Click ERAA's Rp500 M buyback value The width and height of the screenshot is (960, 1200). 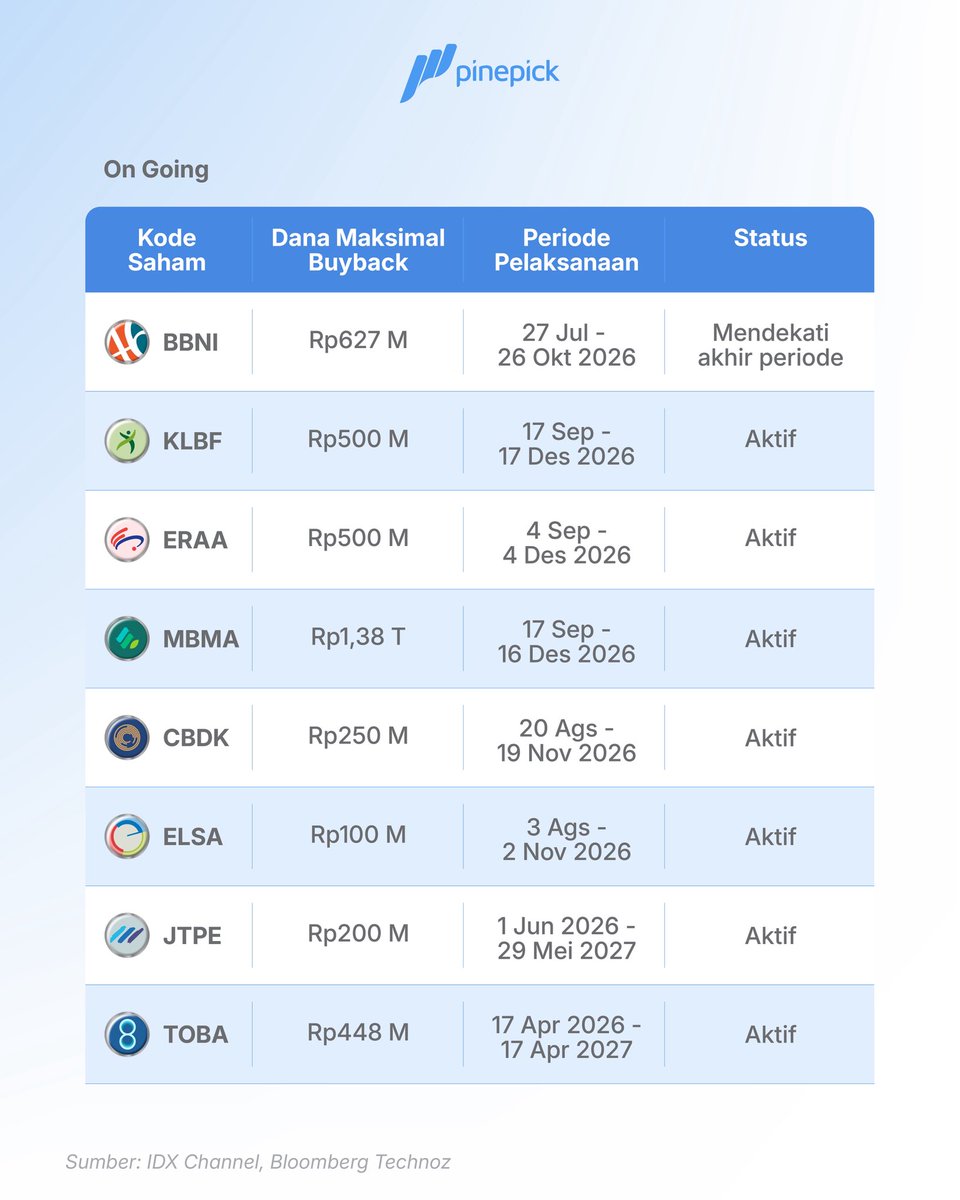[x=358, y=538]
